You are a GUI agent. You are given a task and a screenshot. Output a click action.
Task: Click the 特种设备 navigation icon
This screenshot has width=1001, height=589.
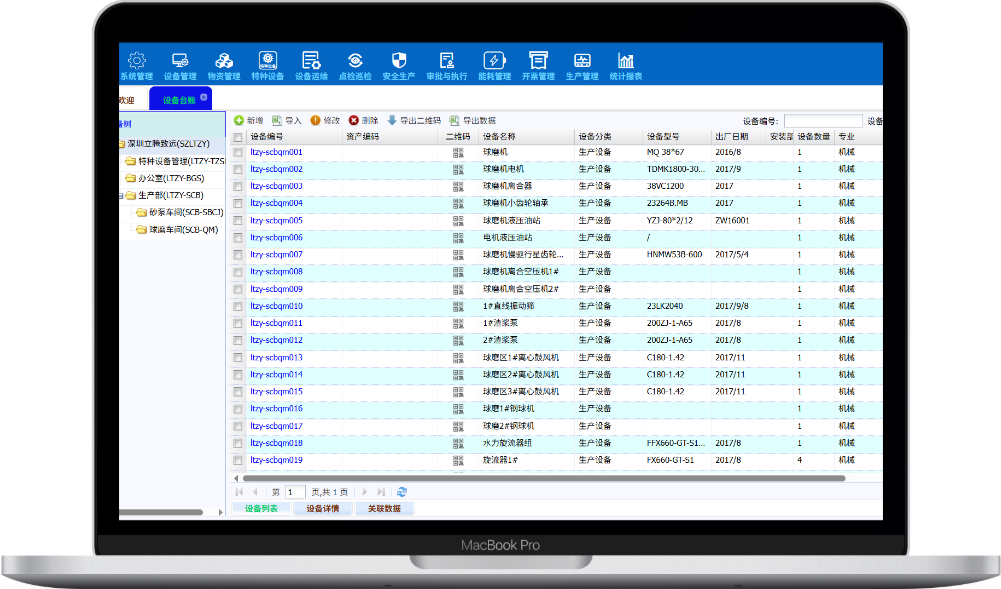click(267, 64)
